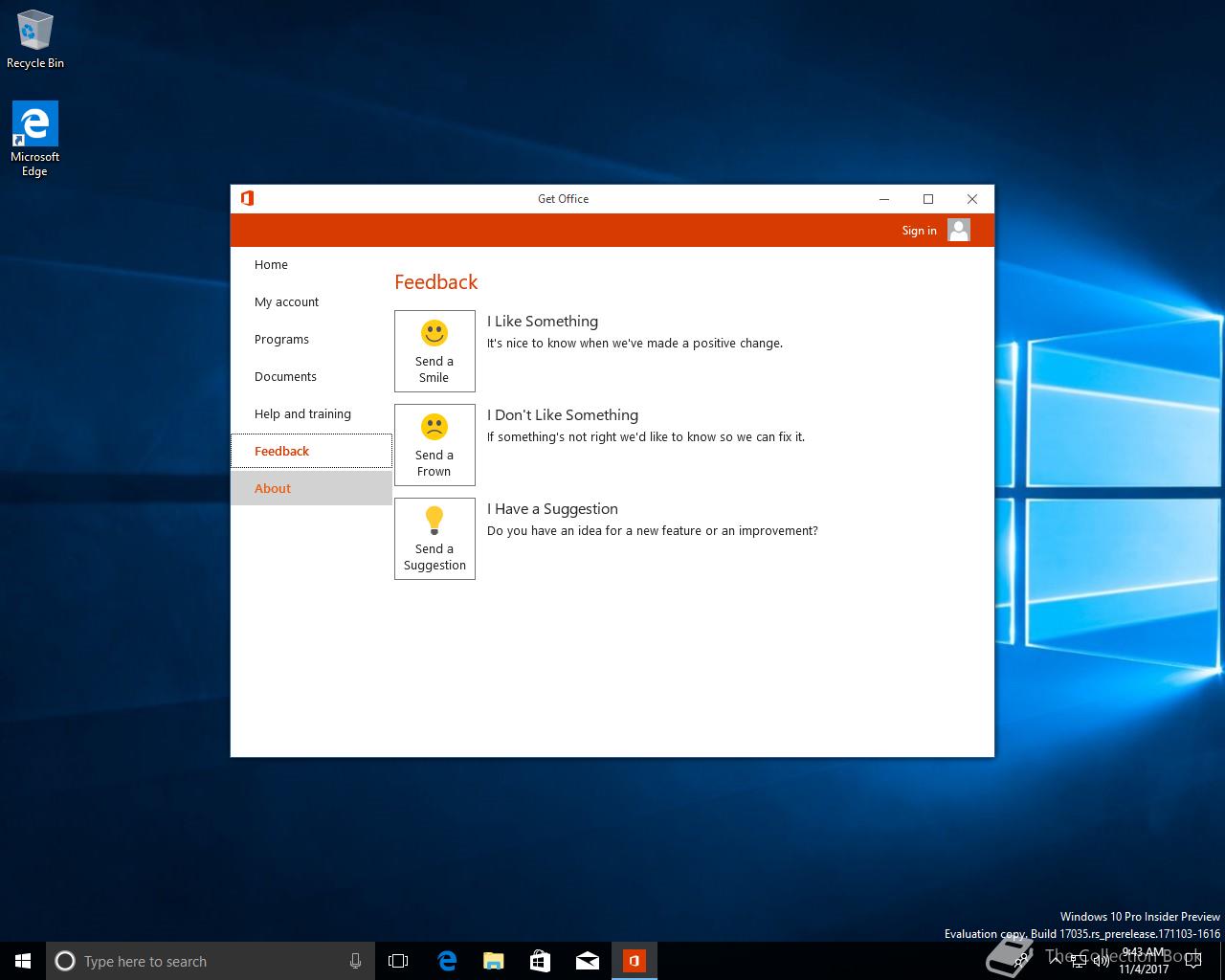Close the Get Office window
Image resolution: width=1225 pixels, height=980 pixels.
pyautogui.click(x=972, y=199)
